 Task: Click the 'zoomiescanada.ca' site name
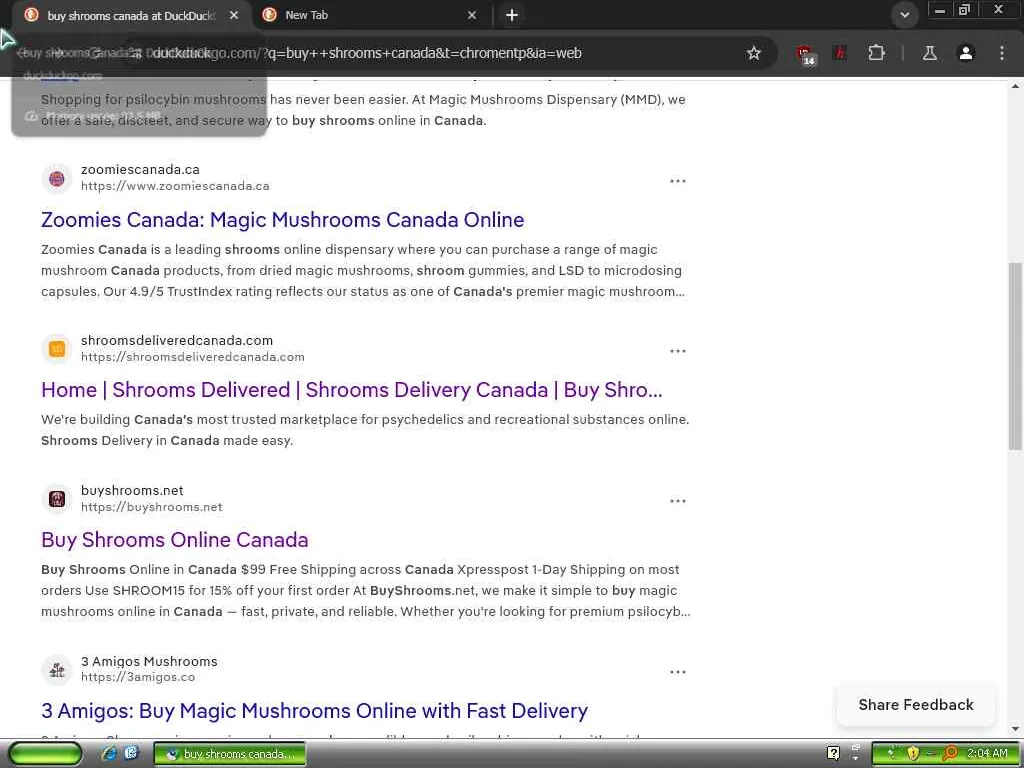click(140, 170)
